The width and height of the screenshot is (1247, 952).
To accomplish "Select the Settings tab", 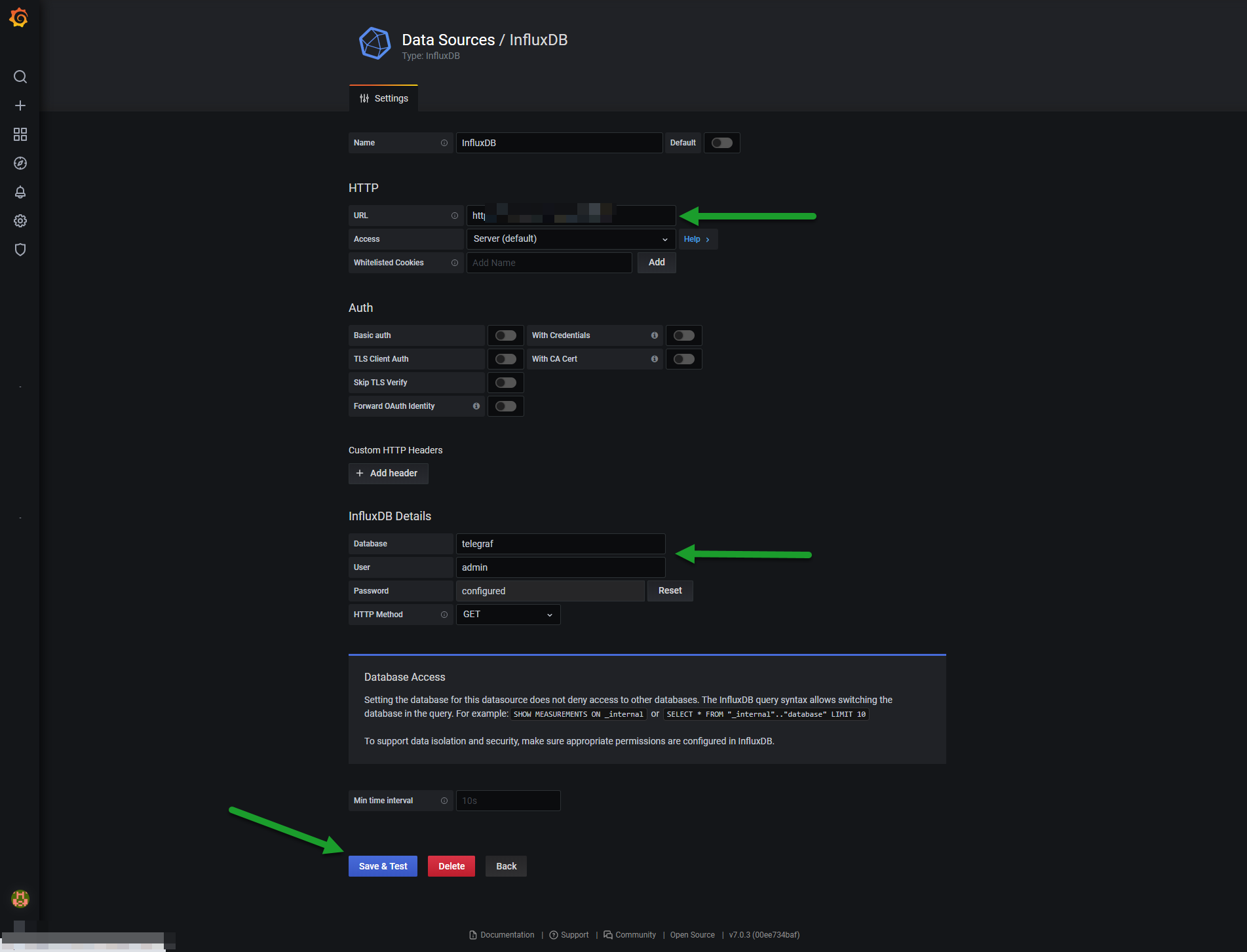I will (x=384, y=98).
